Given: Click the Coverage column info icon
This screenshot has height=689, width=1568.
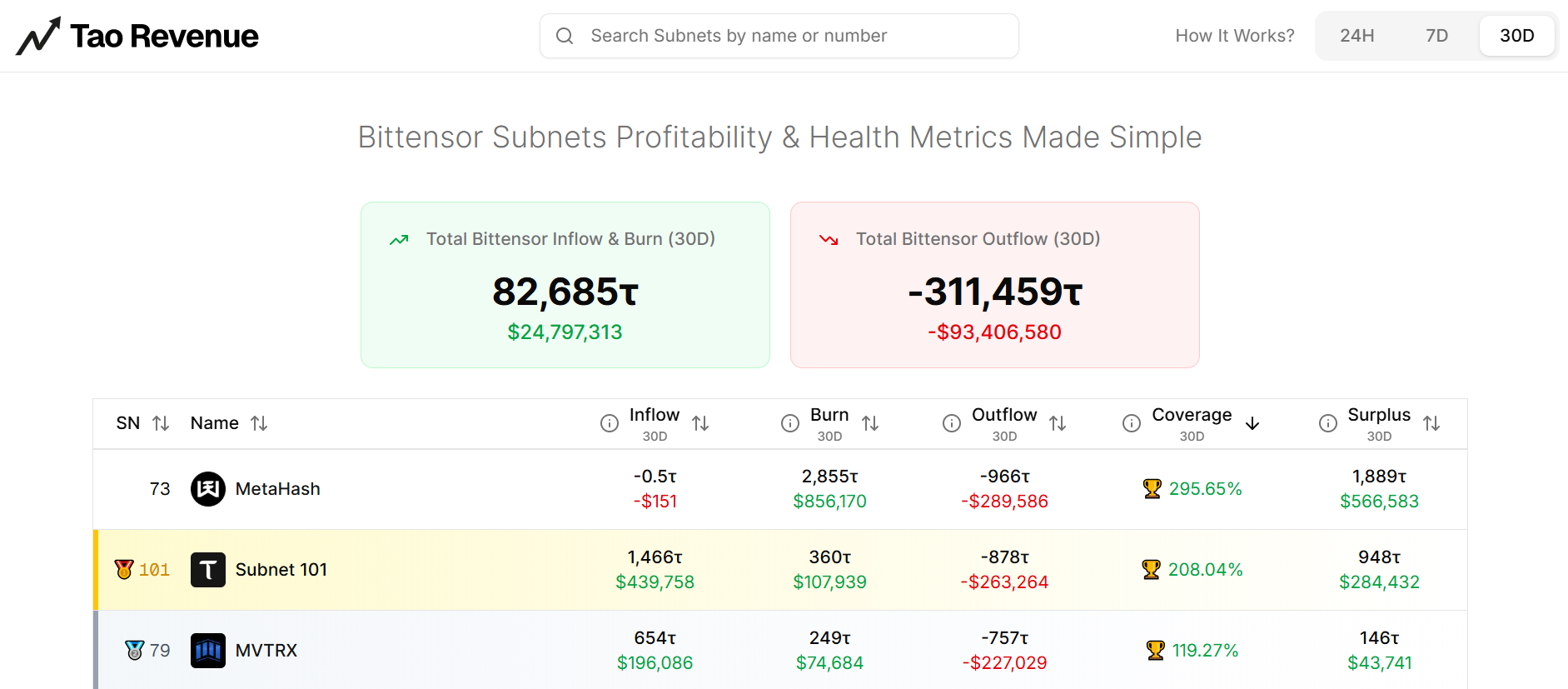Looking at the screenshot, I should click(x=1132, y=423).
